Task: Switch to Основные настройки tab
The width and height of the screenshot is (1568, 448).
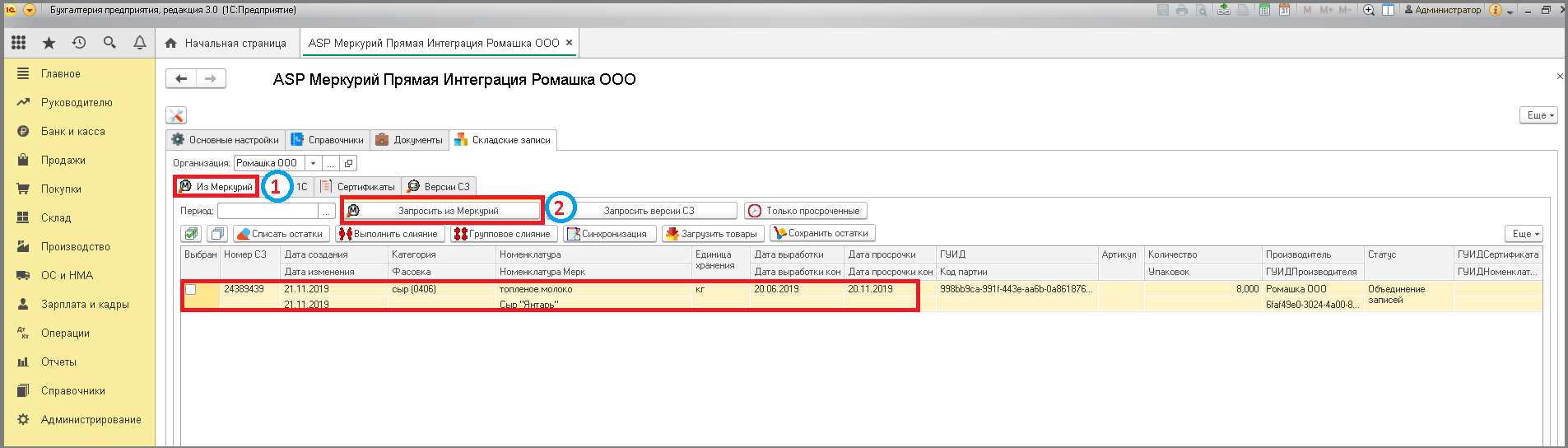Action: click(226, 140)
